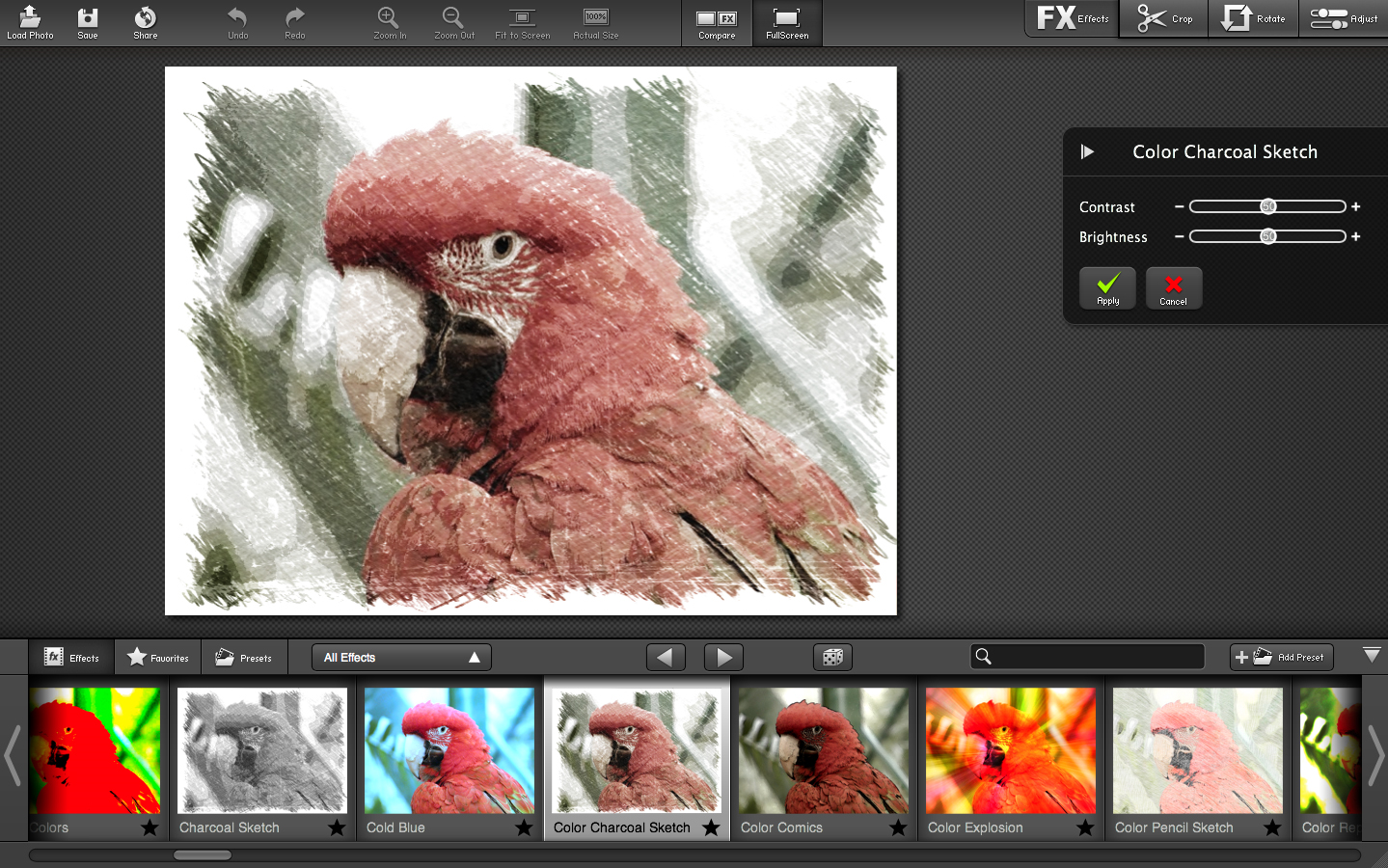This screenshot has width=1388, height=868.
Task: Switch to the Favorites tab
Action: coord(158,658)
